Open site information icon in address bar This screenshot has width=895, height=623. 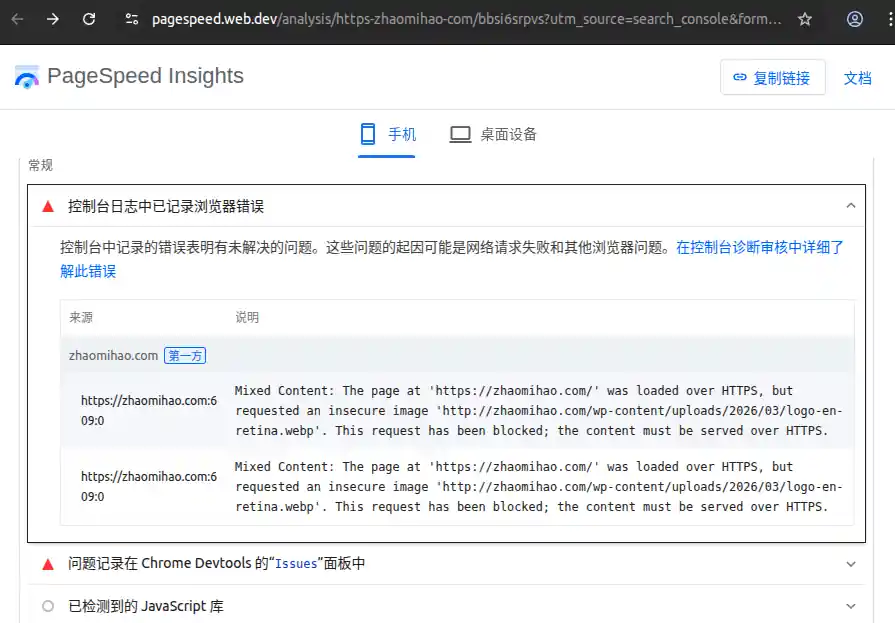(131, 19)
